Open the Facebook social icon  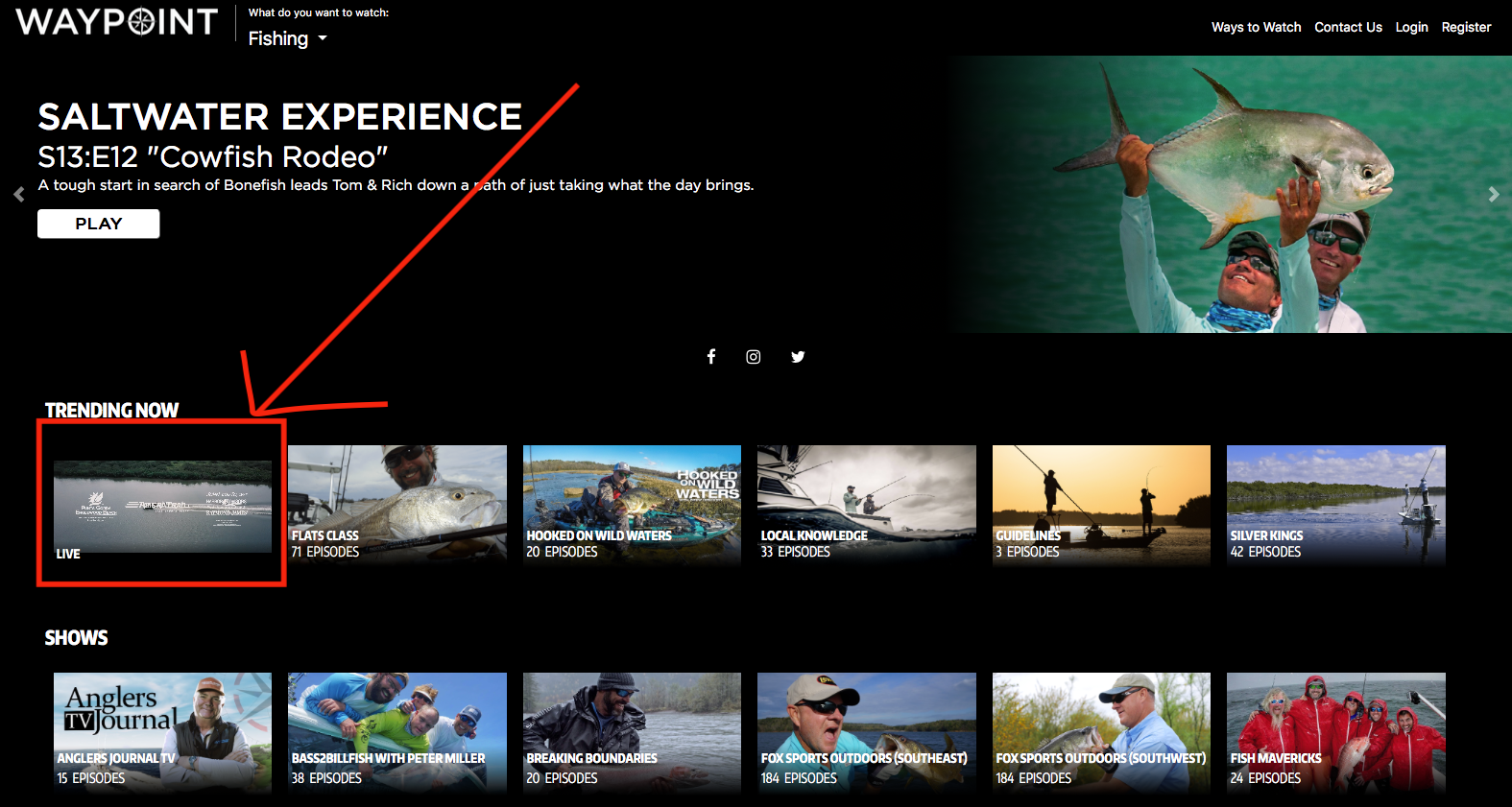coord(711,357)
